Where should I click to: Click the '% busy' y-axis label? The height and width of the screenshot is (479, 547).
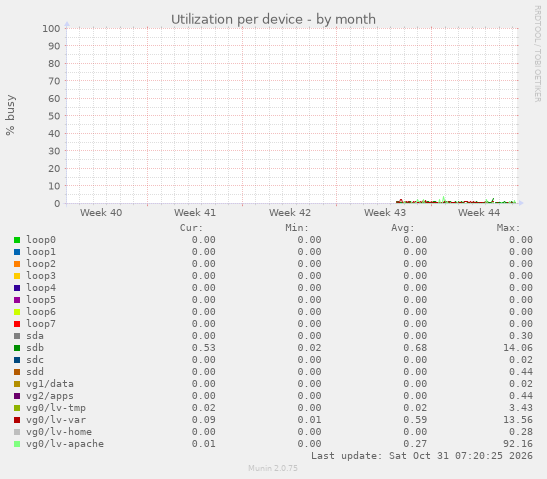pyautogui.click(x=10, y=115)
